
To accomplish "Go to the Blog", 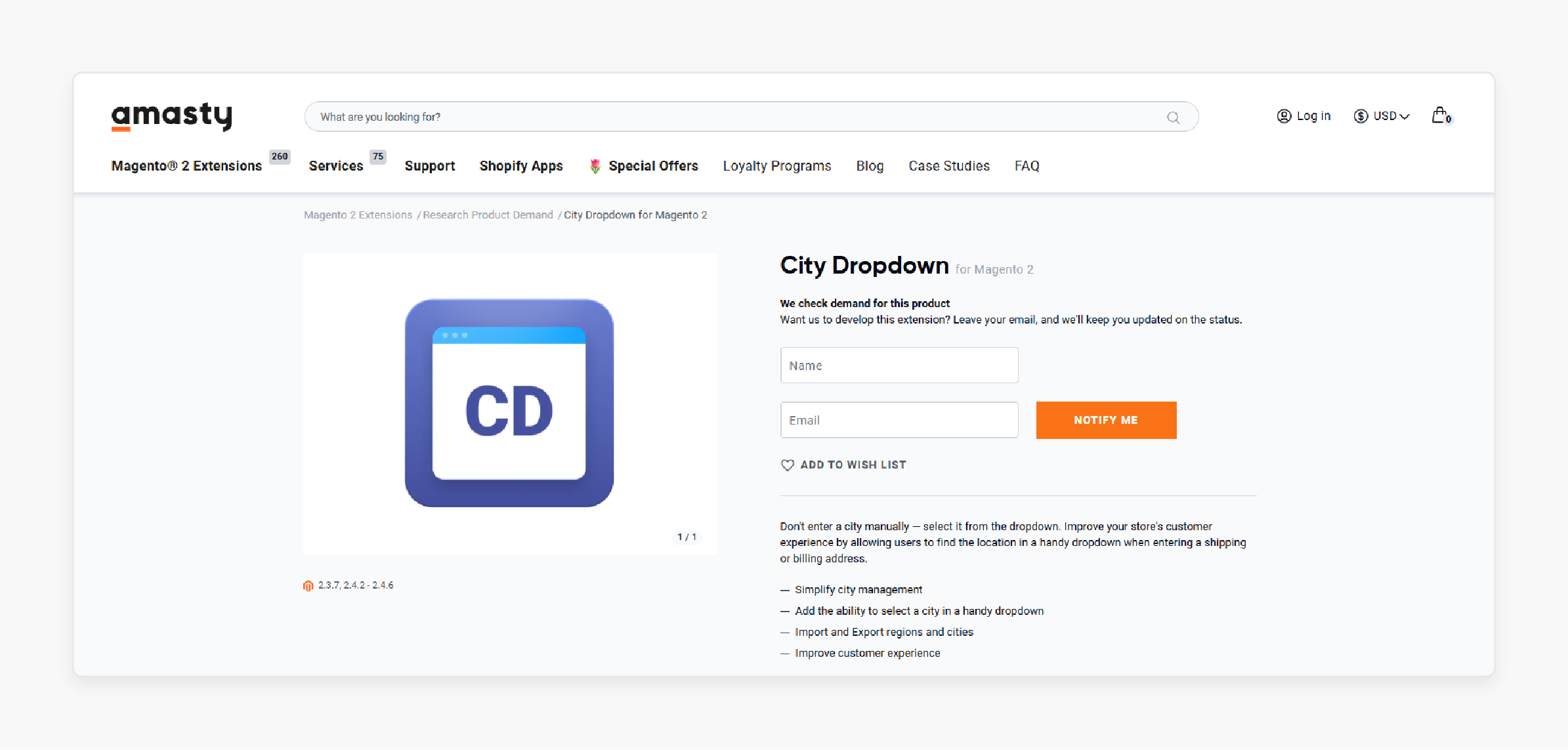I will (870, 166).
